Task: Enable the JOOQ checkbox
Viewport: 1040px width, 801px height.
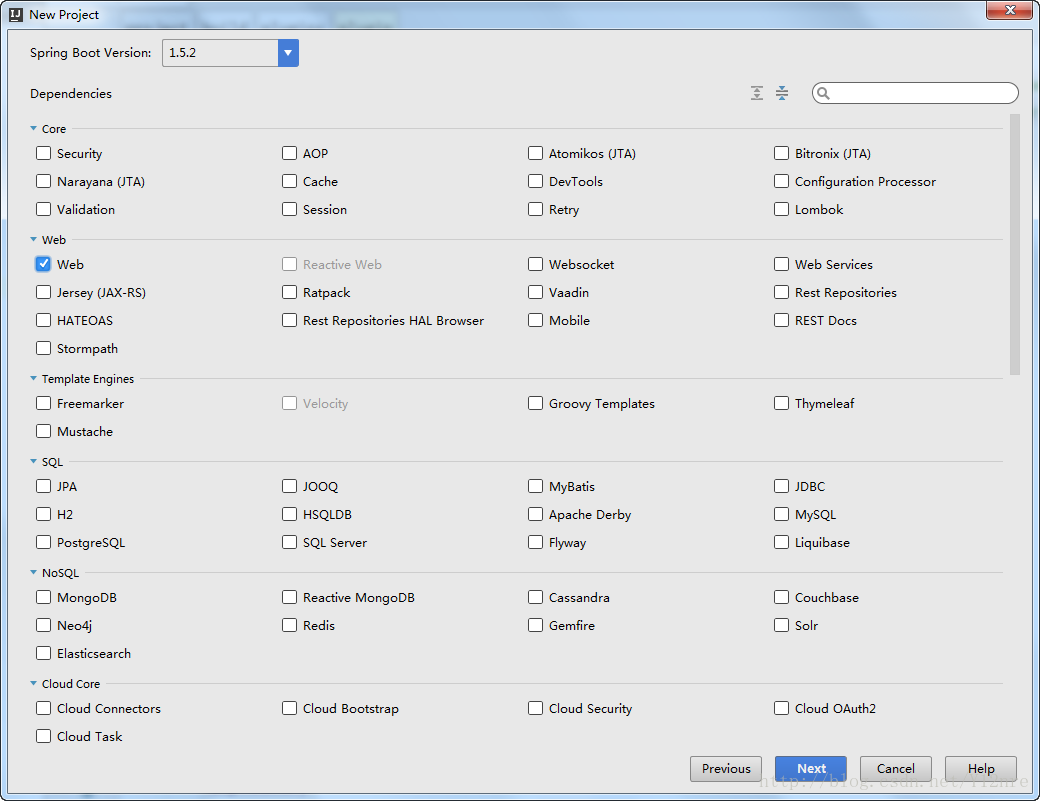Action: click(289, 485)
